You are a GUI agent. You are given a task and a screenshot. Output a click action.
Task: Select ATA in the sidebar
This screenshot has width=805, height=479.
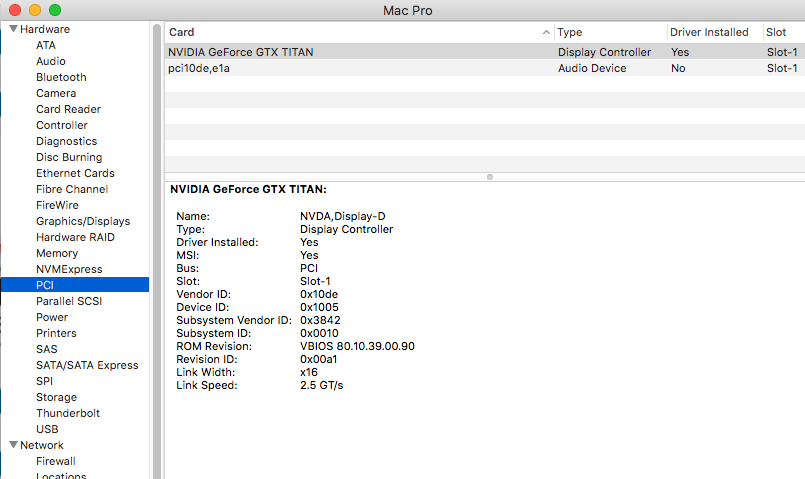click(x=46, y=45)
